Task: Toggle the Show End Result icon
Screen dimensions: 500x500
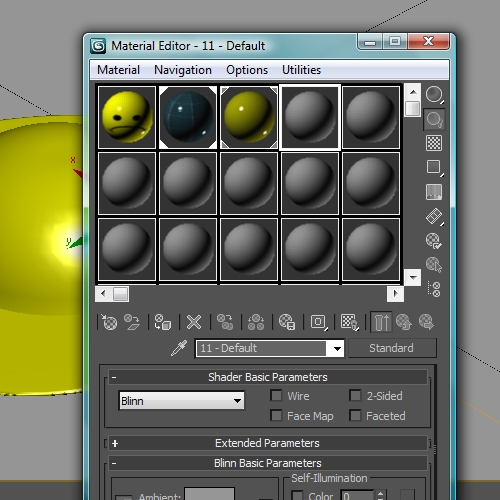Action: coord(381,322)
